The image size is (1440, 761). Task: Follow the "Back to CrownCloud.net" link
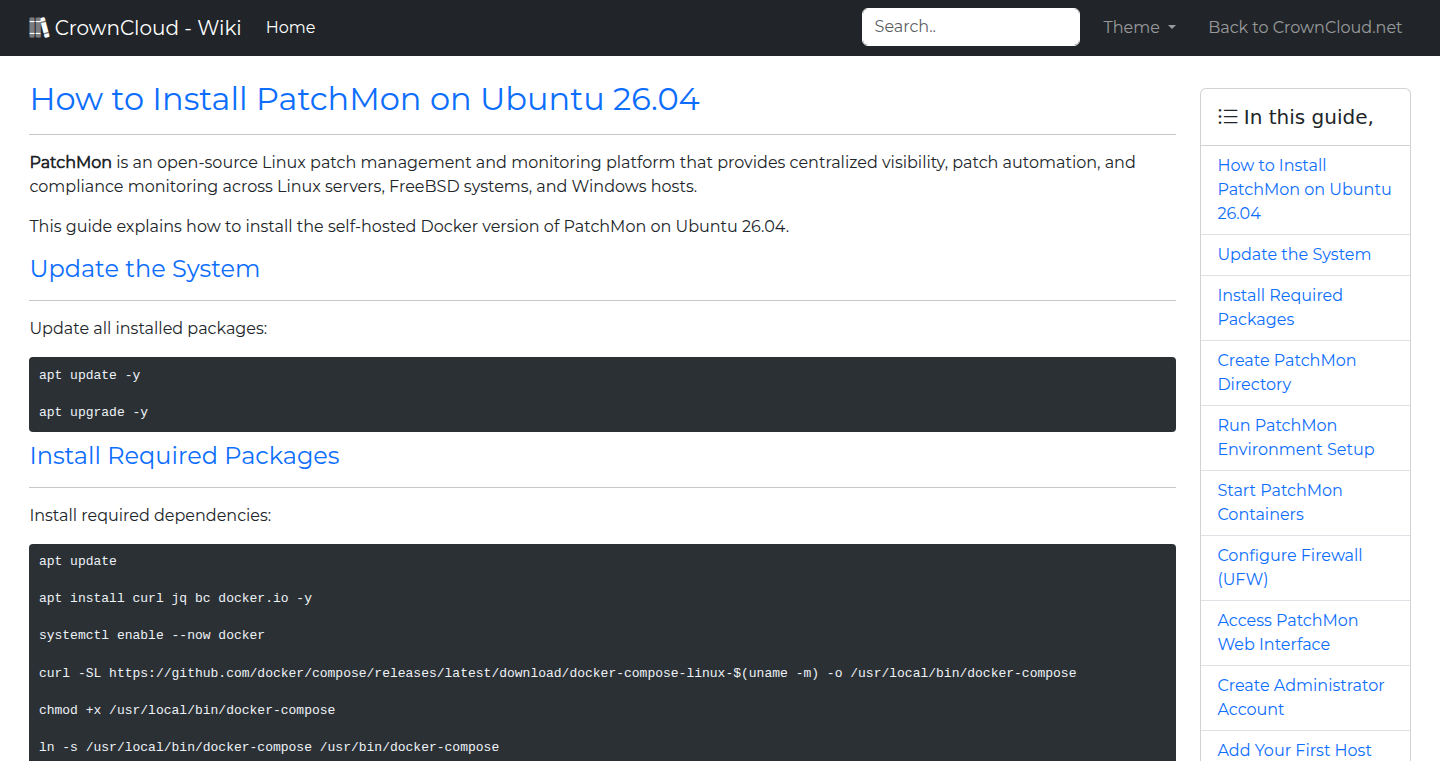point(1305,27)
